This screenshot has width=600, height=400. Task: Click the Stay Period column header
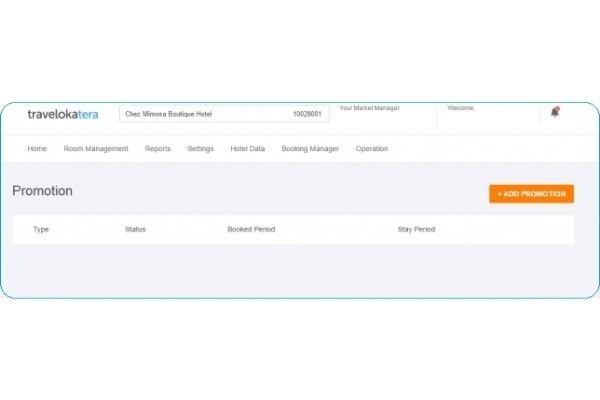pyautogui.click(x=416, y=230)
